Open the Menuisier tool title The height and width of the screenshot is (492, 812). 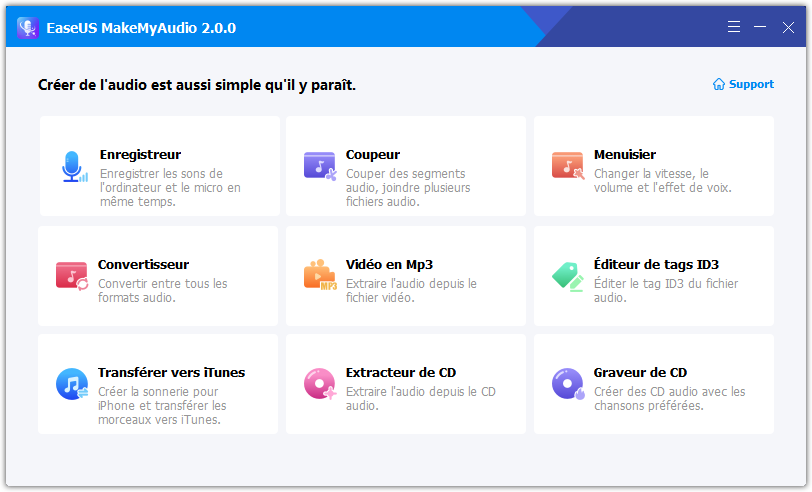pyautogui.click(x=625, y=154)
